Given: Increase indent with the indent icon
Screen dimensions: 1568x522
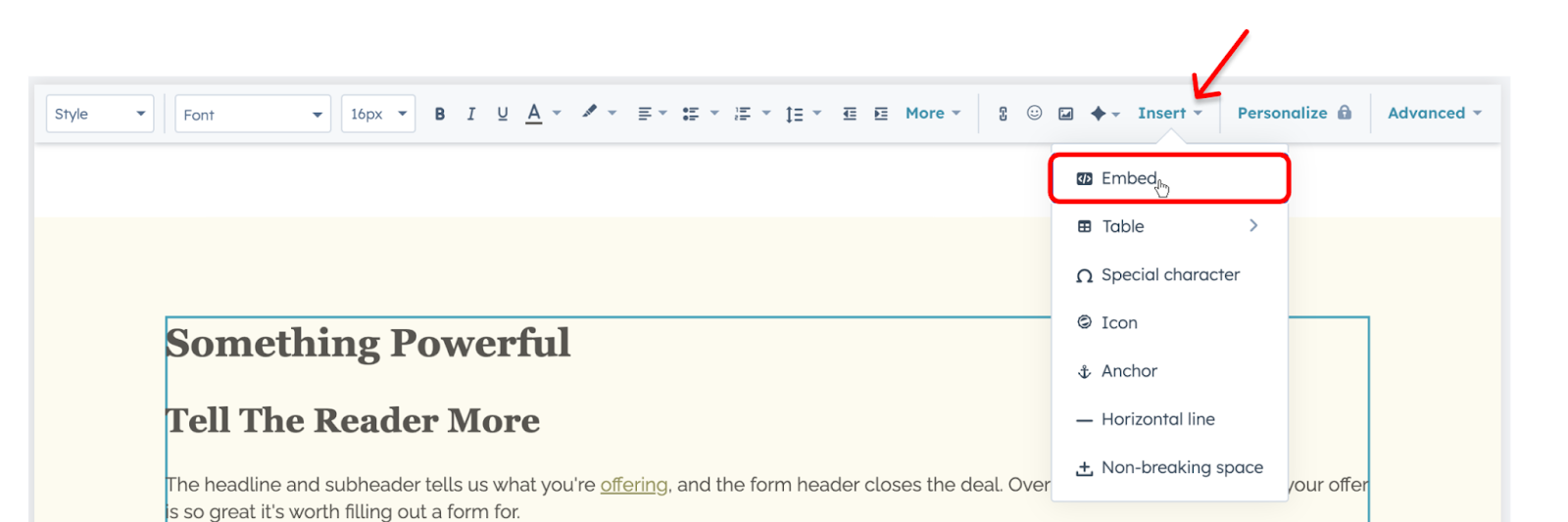Looking at the screenshot, I should (881, 114).
